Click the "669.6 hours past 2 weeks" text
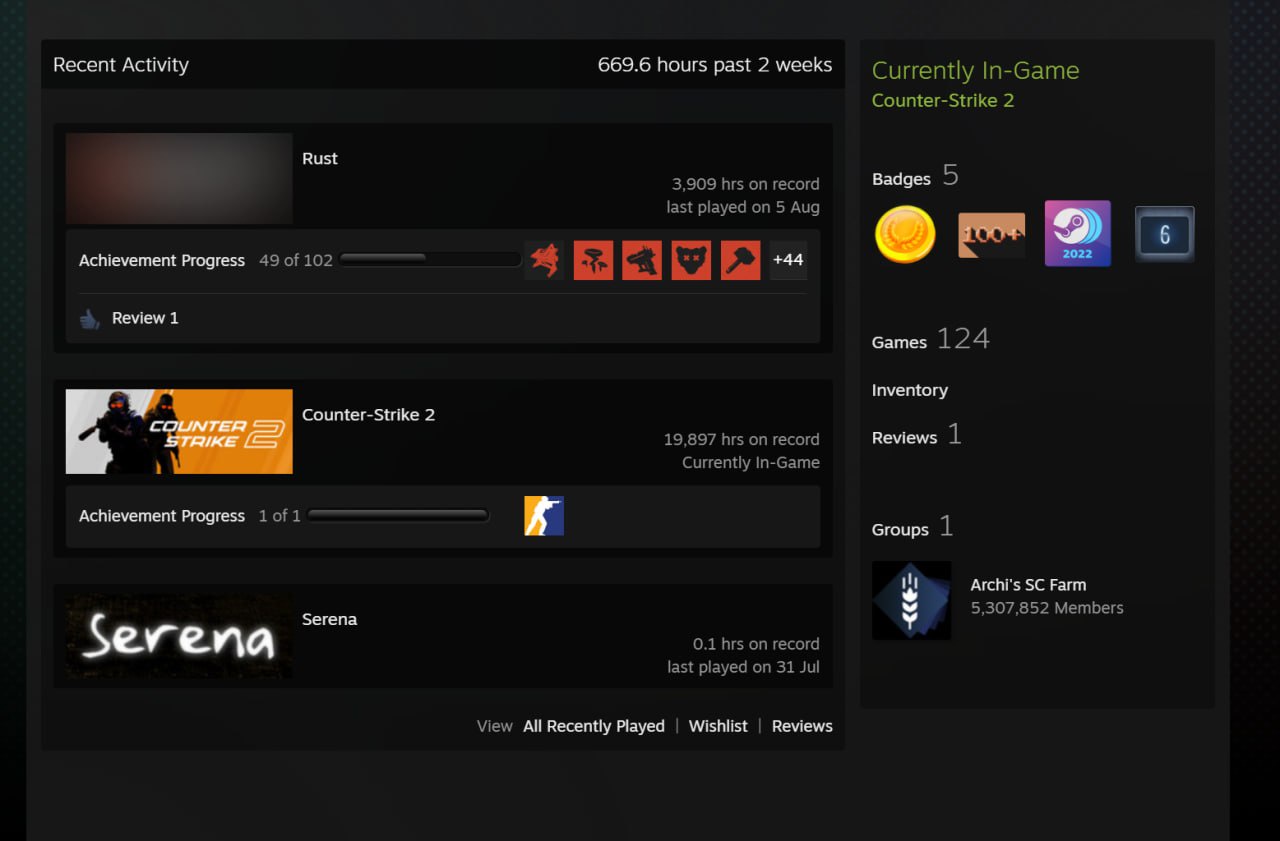 (715, 65)
